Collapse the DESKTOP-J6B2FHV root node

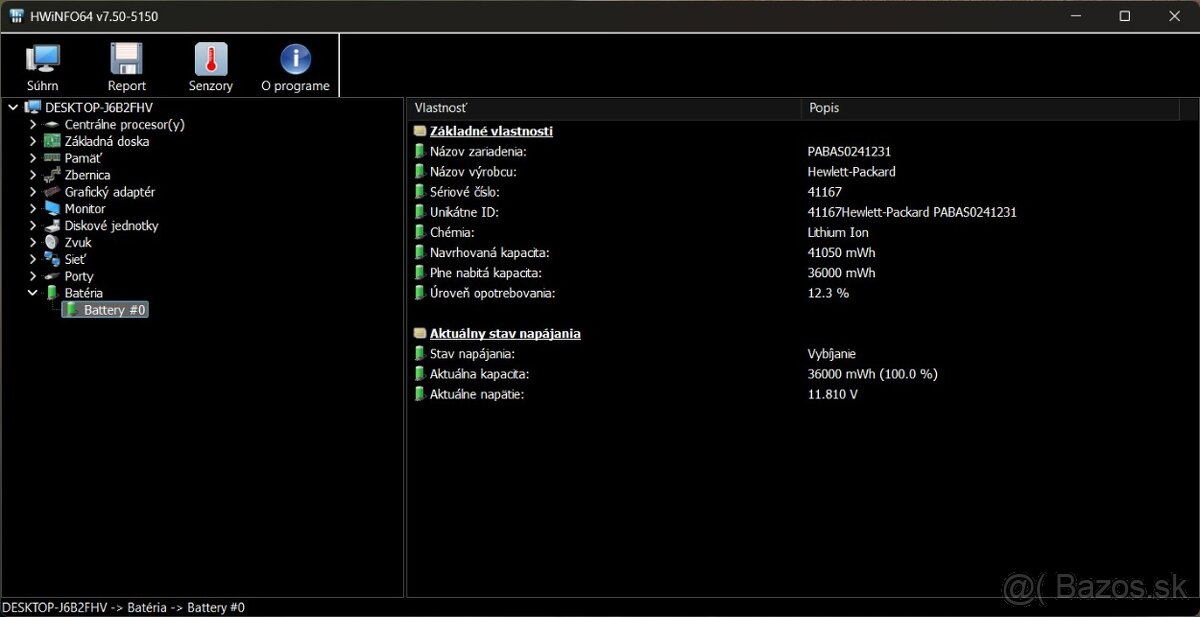[12, 107]
